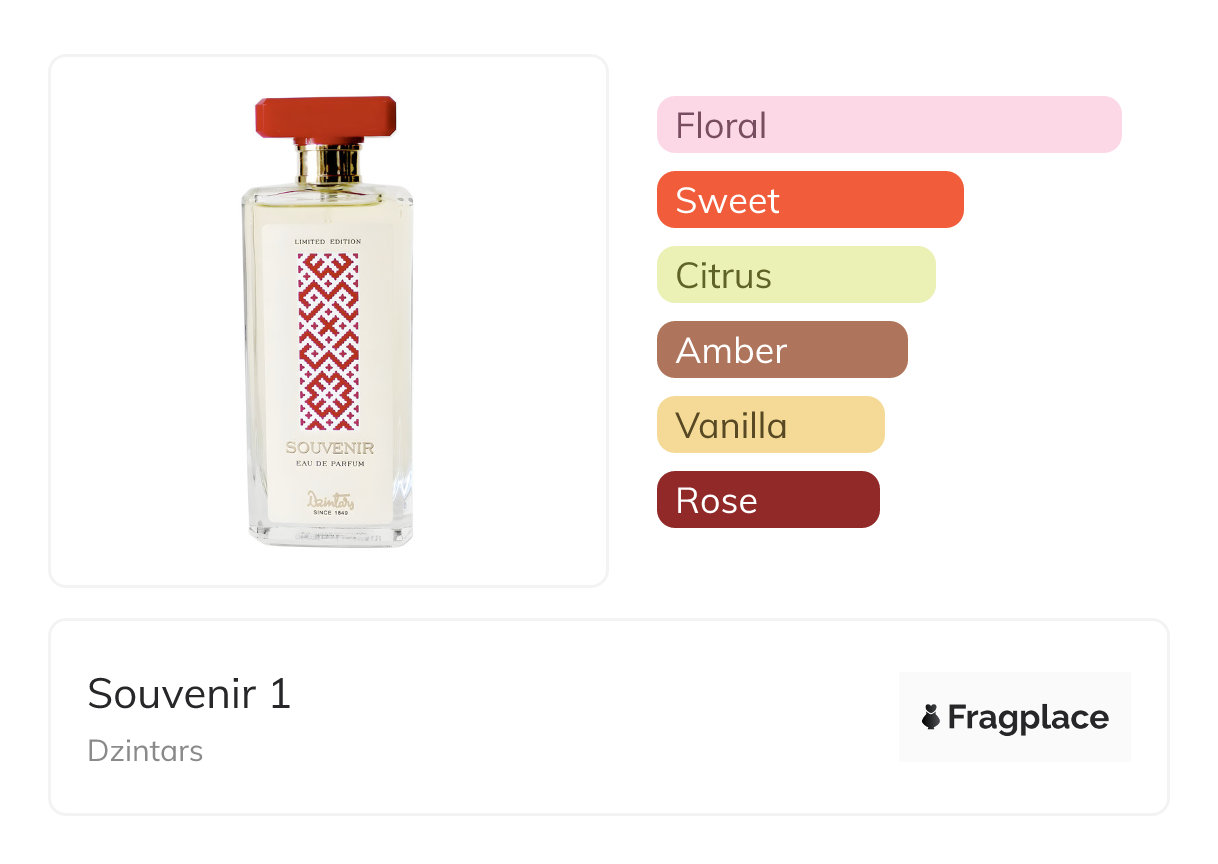Click the red cap of the perfume bottle
Image resolution: width=1218 pixels, height=864 pixels.
click(x=326, y=116)
